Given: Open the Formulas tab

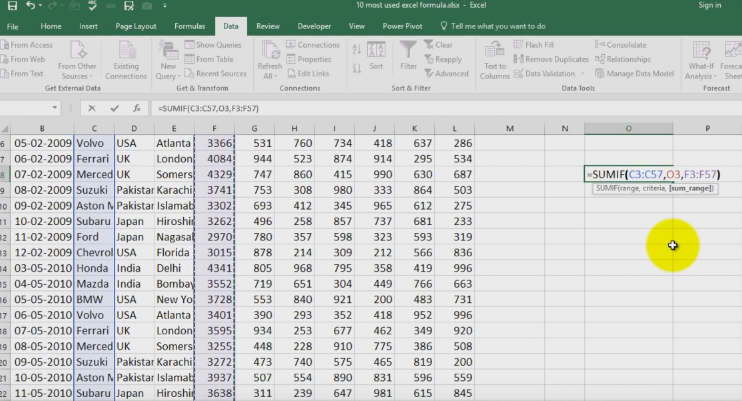Looking at the screenshot, I should [x=189, y=27].
